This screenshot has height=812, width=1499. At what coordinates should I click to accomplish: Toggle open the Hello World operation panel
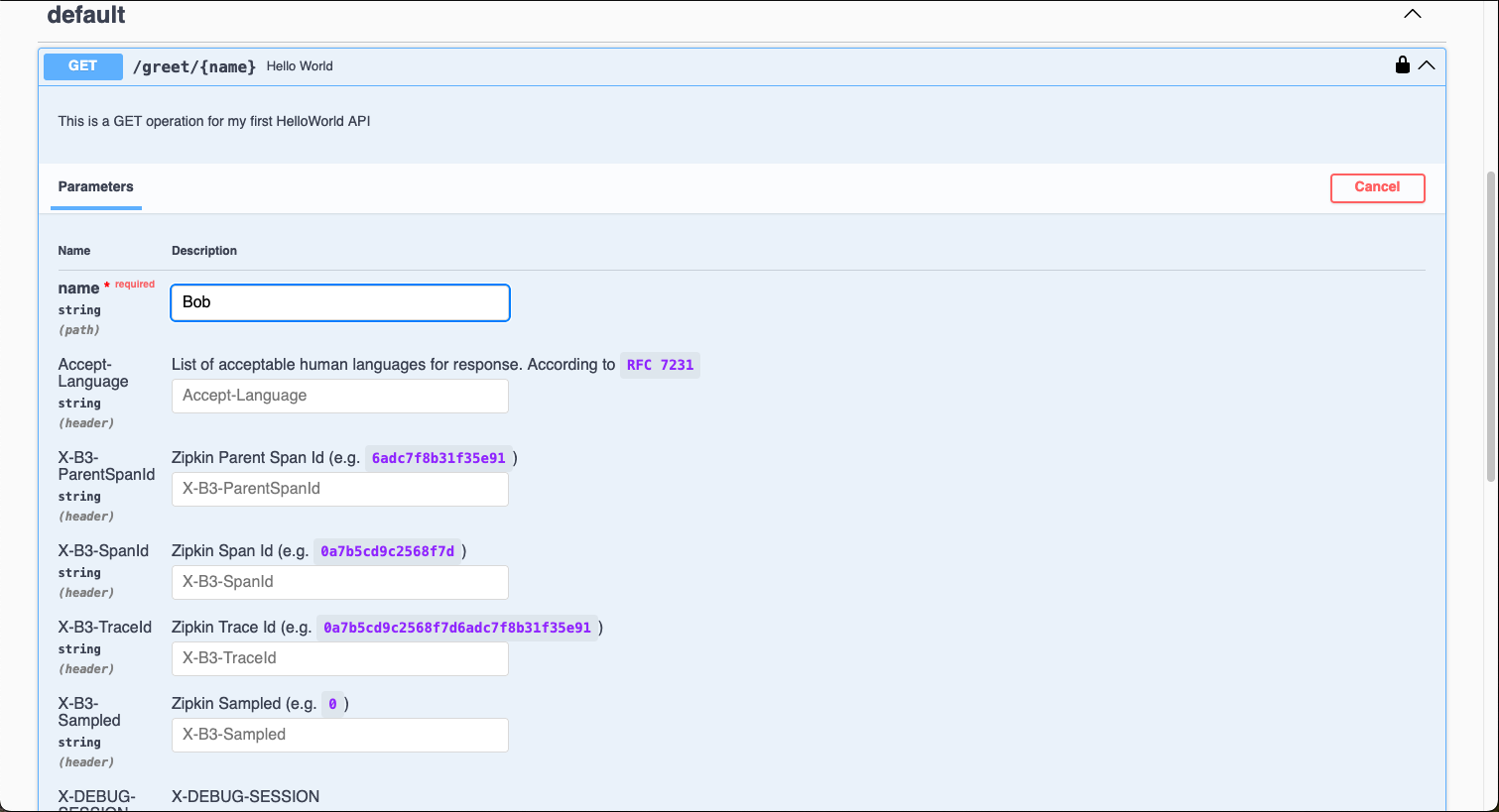[x=298, y=66]
